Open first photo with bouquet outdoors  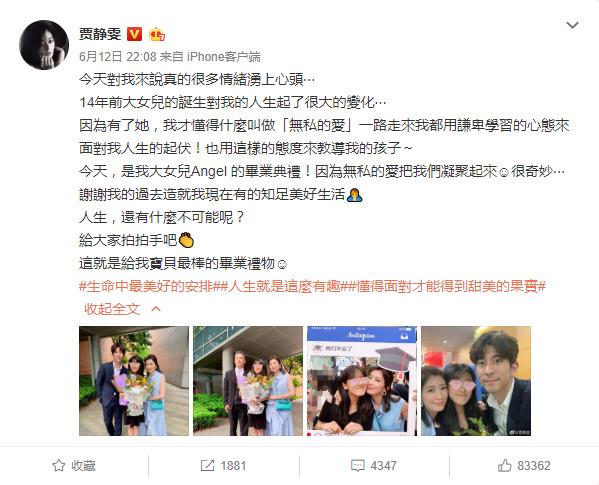134,381
